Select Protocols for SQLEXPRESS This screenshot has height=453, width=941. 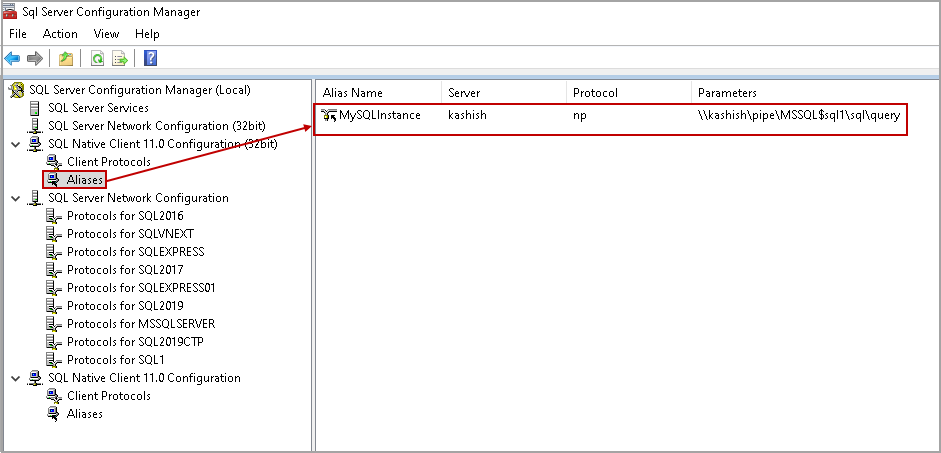coord(136,252)
